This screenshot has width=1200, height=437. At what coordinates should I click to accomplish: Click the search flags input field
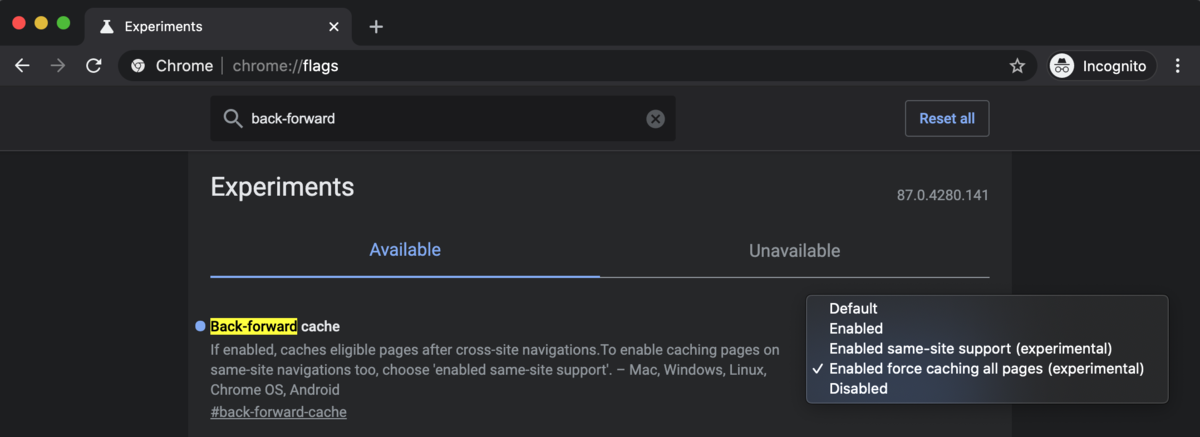(x=443, y=119)
